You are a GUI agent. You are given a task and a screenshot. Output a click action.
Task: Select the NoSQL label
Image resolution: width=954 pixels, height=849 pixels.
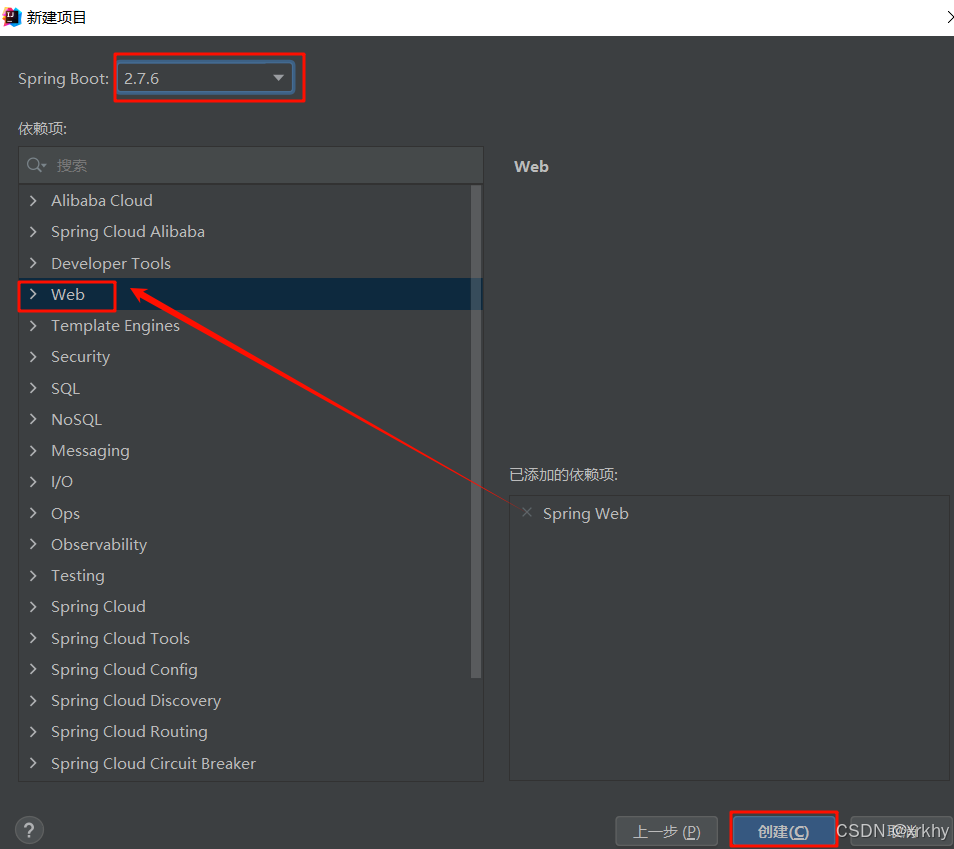pos(76,419)
